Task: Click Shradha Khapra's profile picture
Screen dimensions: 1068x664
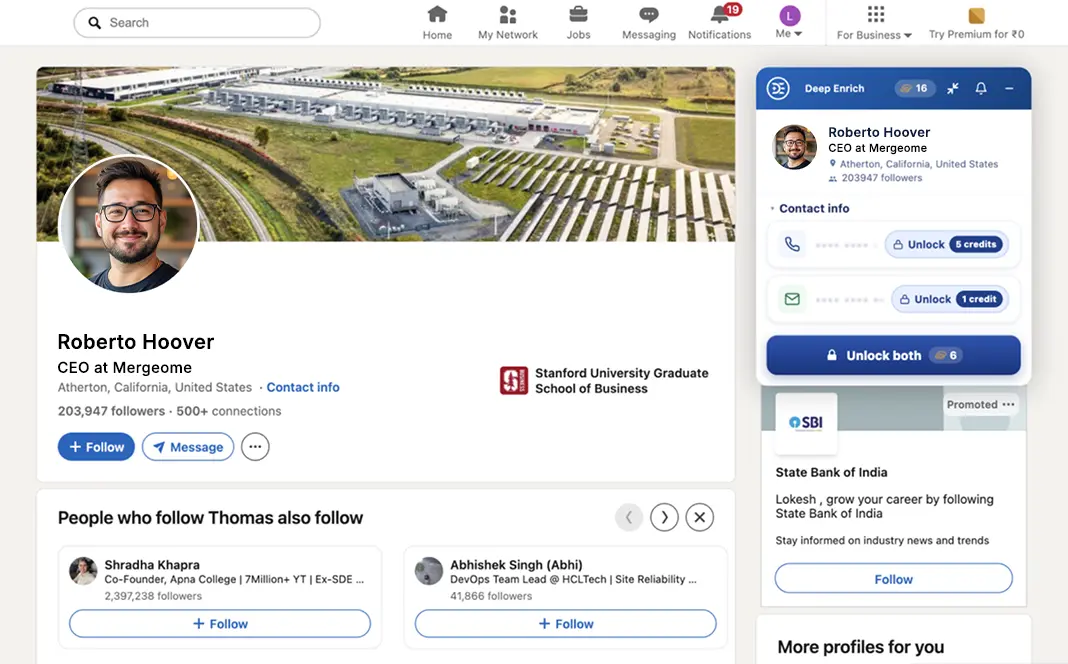Action: tap(83, 571)
